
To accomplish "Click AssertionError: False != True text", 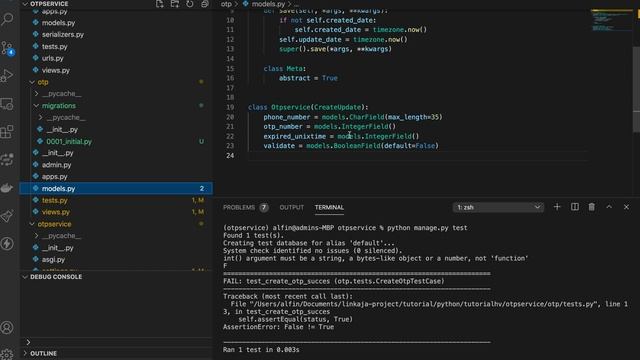I will pyautogui.click(x=278, y=327).
